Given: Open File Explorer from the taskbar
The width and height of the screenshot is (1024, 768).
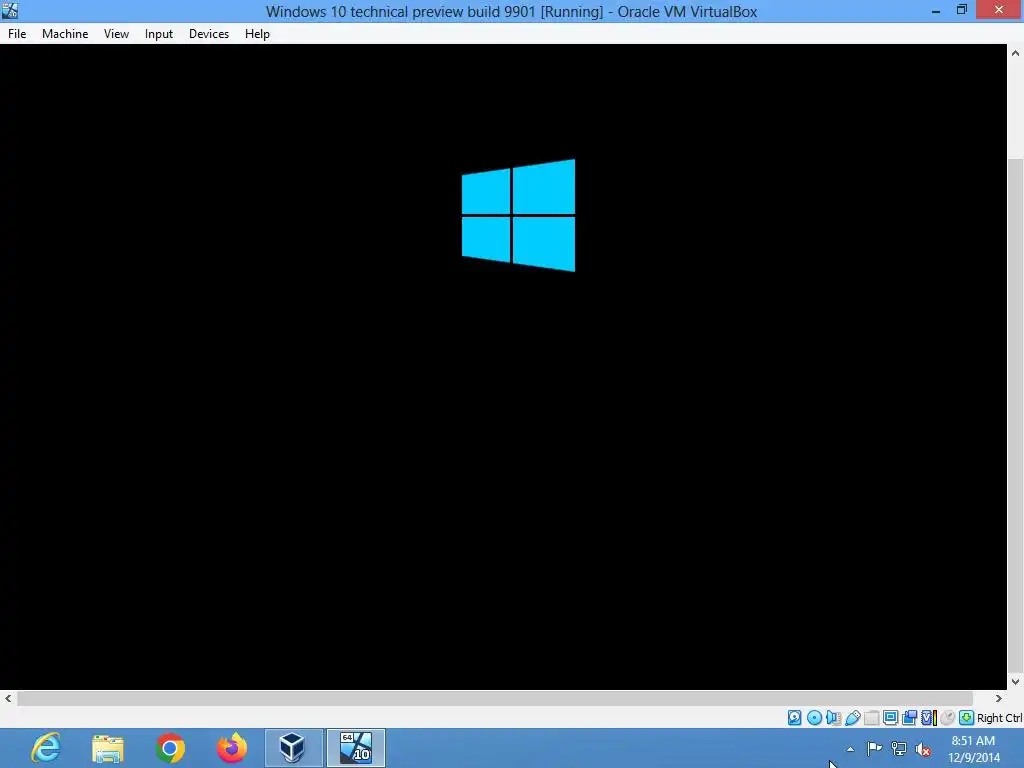Looking at the screenshot, I should [x=108, y=748].
